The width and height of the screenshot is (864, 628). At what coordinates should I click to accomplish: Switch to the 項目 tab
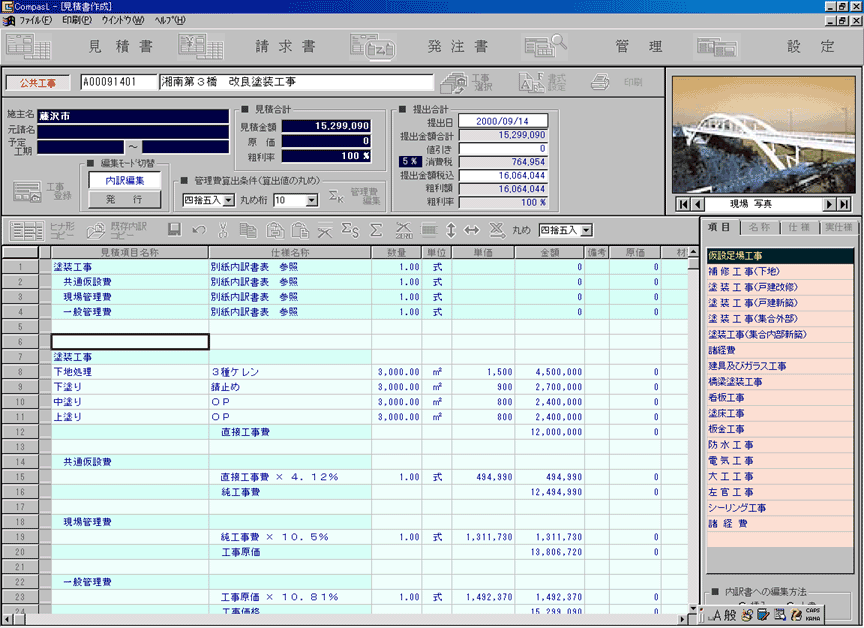click(719, 227)
